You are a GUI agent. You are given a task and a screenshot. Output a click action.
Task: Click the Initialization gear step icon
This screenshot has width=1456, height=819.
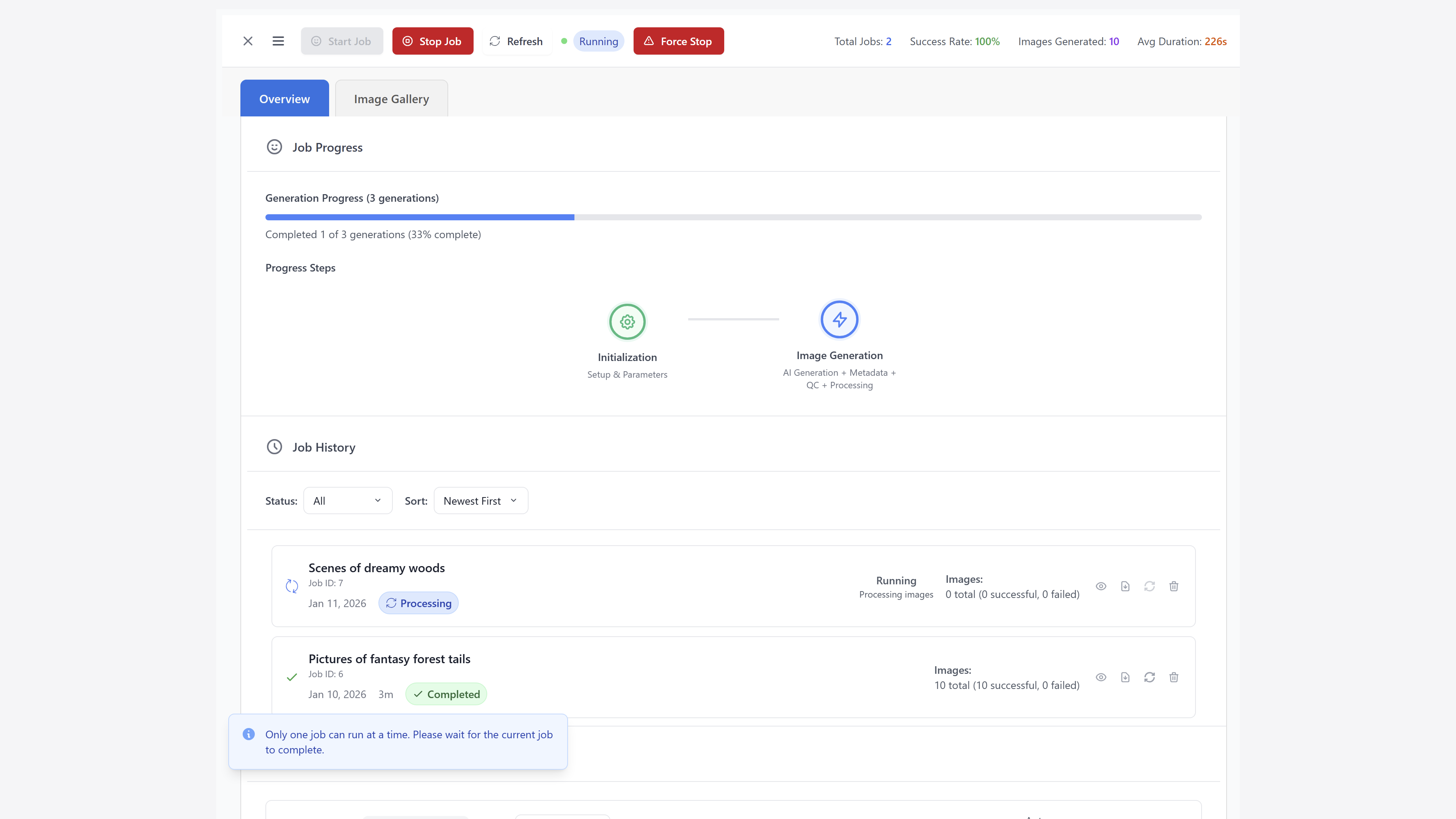click(x=627, y=322)
